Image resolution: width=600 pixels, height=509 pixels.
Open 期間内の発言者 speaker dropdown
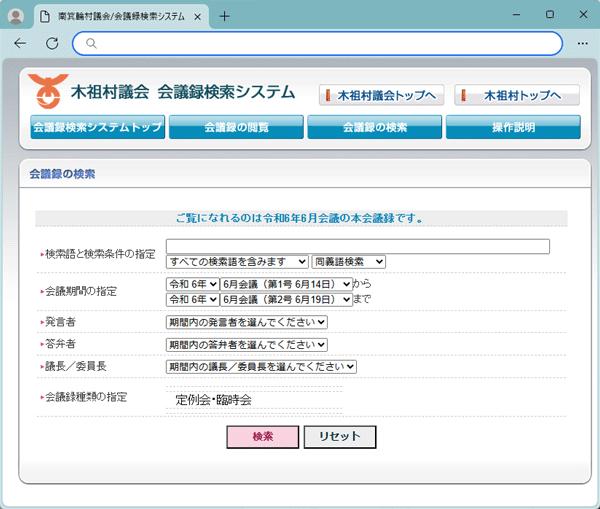point(247,322)
